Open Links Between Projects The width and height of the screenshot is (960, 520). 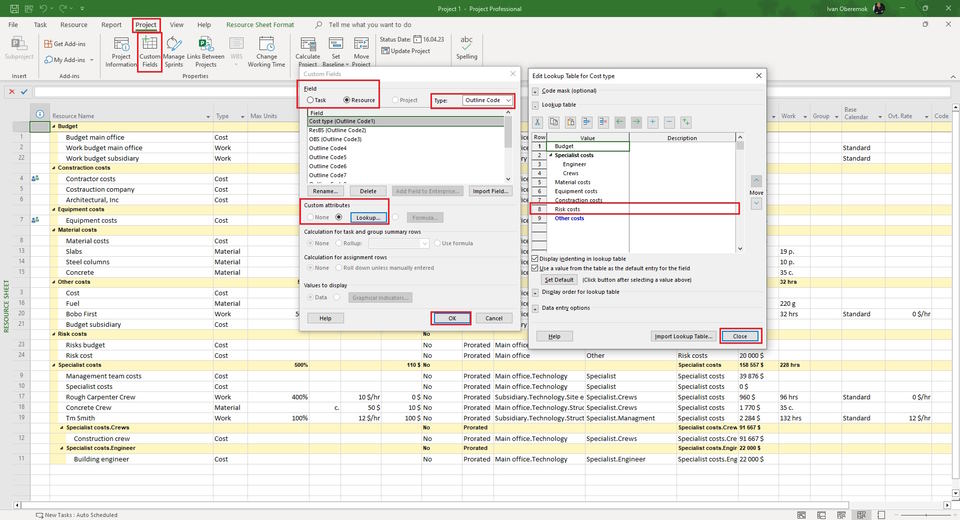pyautogui.click(x=206, y=52)
